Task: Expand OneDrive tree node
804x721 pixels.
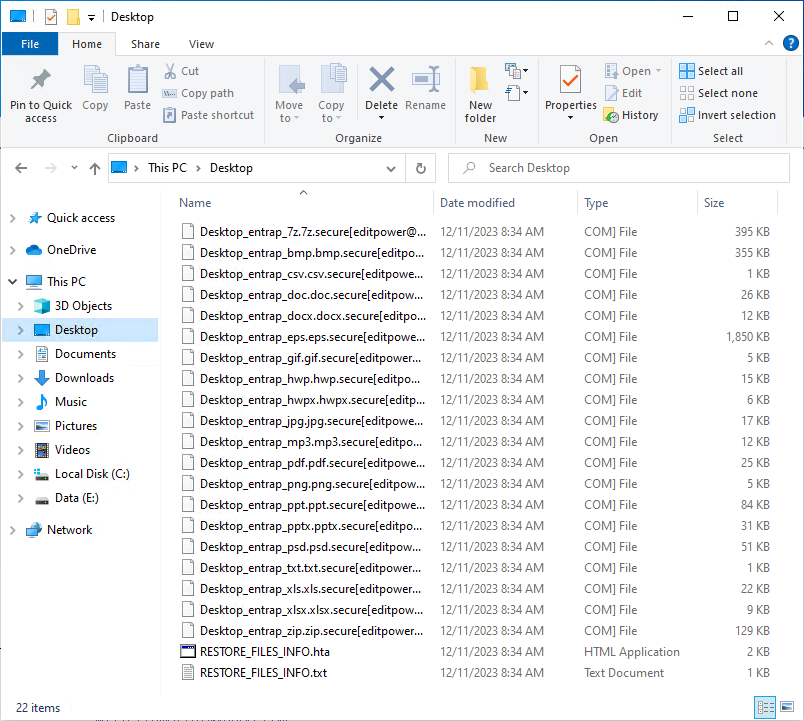Action: [x=13, y=250]
